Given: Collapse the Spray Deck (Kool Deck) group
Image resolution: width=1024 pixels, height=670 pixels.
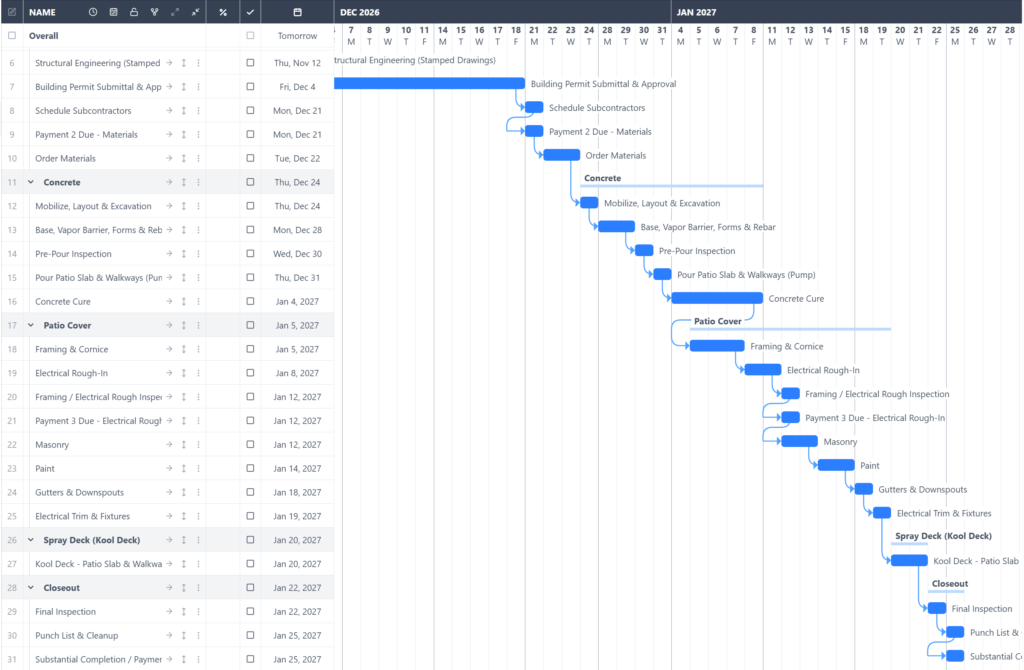Looking at the screenshot, I should coord(31,539).
